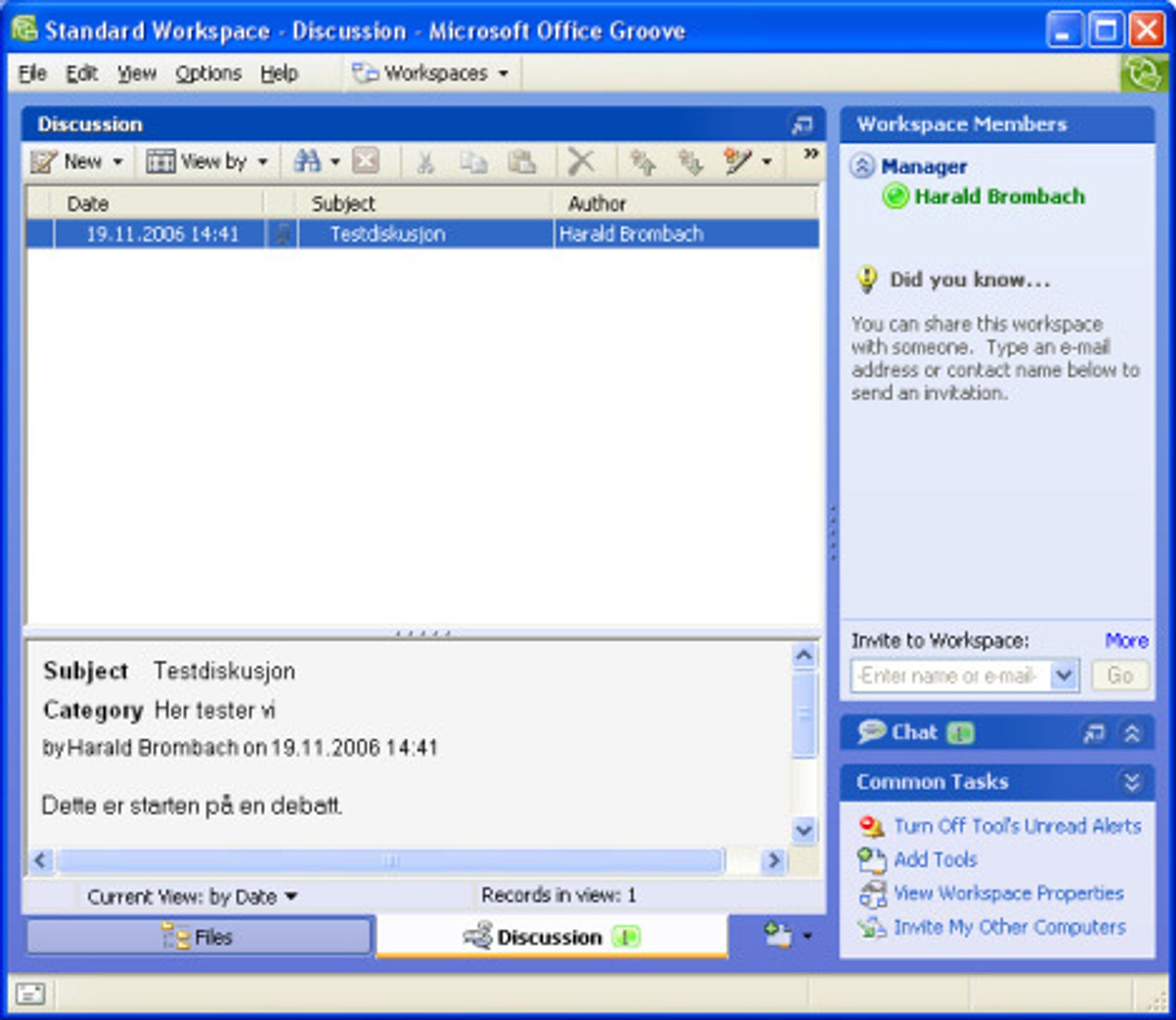Click the Copy icon in toolbar
Screen dimensions: 1176x1020
(473, 162)
